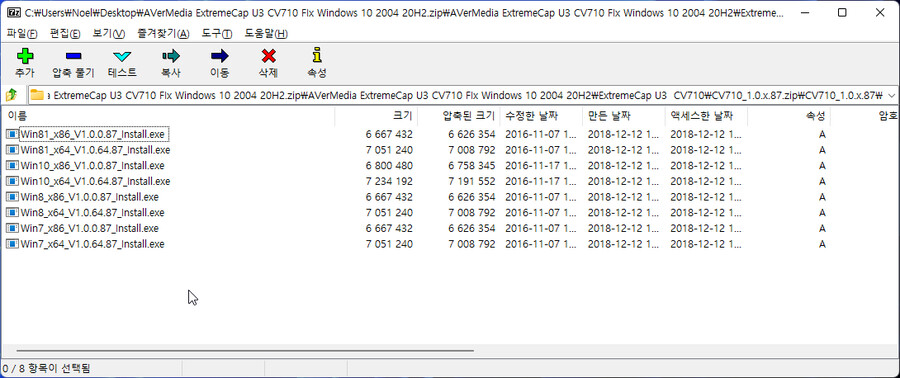Click the Properties (속성) info icon

[x=317, y=56]
